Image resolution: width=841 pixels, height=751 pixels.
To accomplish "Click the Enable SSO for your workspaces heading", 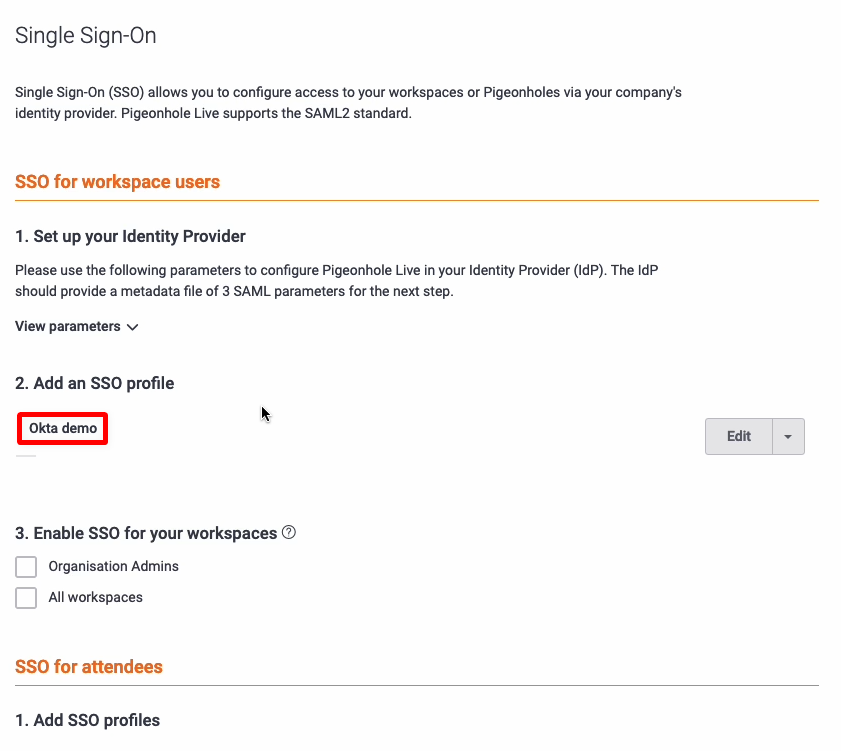I will [146, 533].
